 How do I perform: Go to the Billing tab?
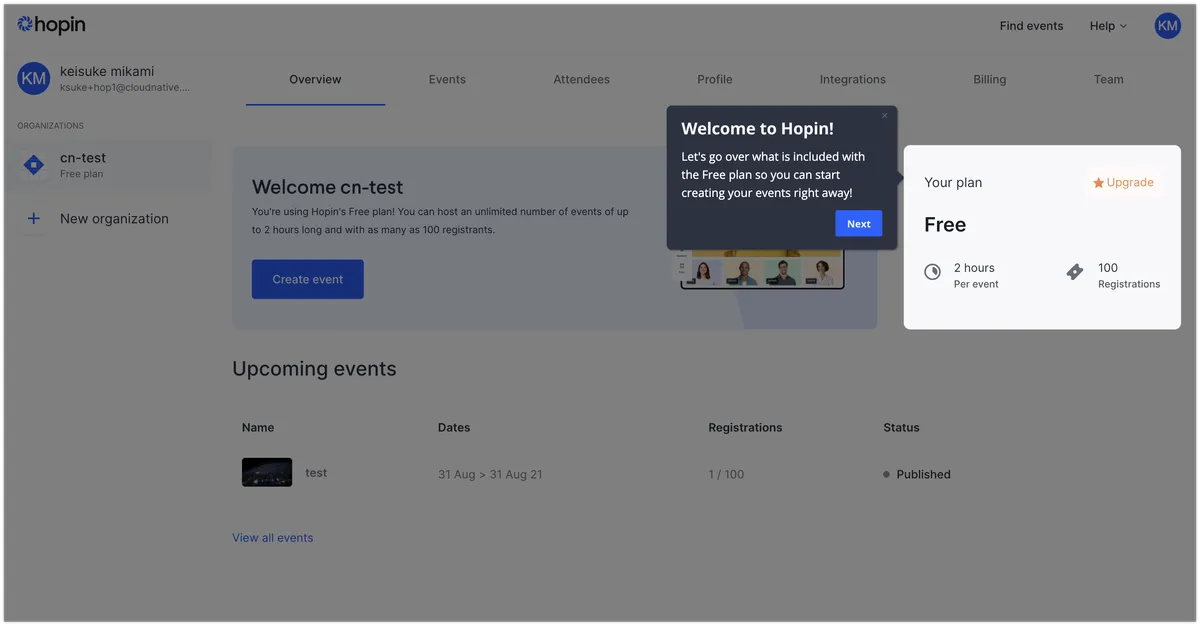(x=989, y=79)
